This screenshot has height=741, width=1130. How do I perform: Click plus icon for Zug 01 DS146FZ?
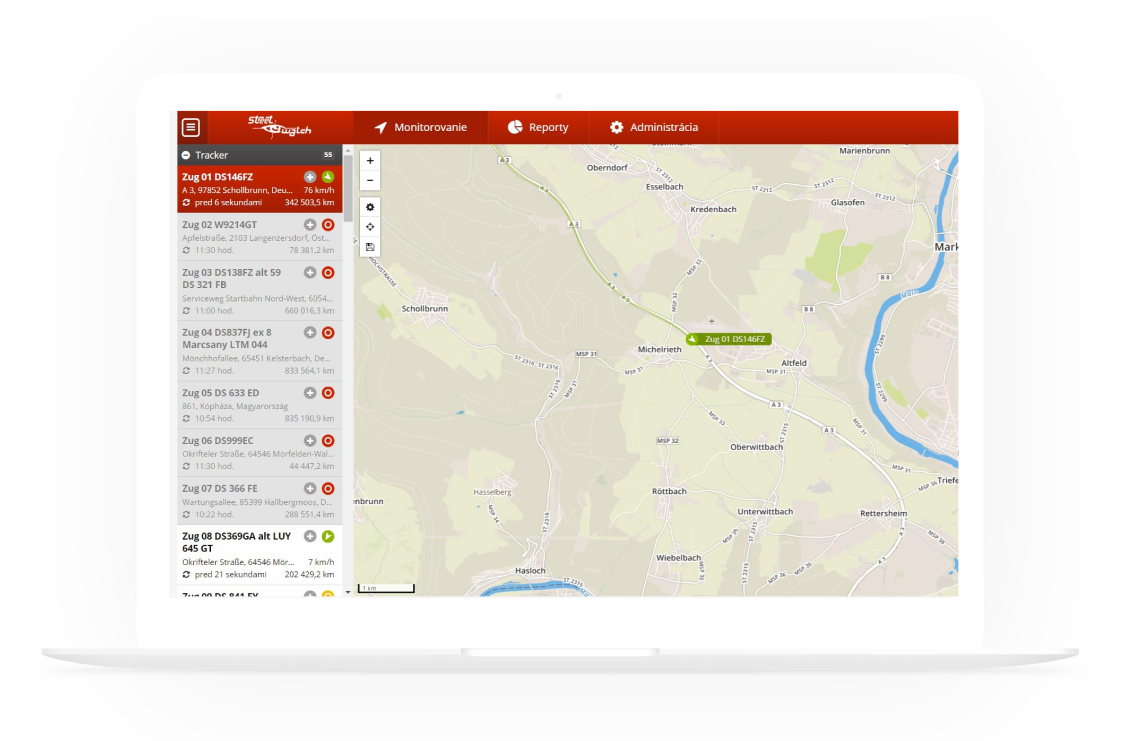coord(310,177)
